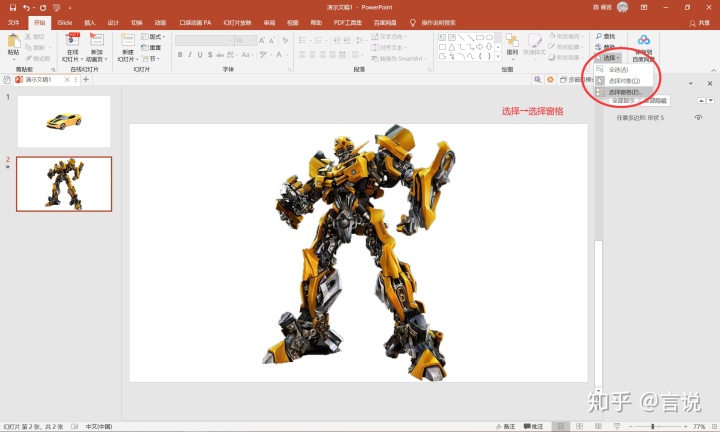Paste from clipboard (粘贴)
This screenshot has width=720, height=432.
coord(14,45)
